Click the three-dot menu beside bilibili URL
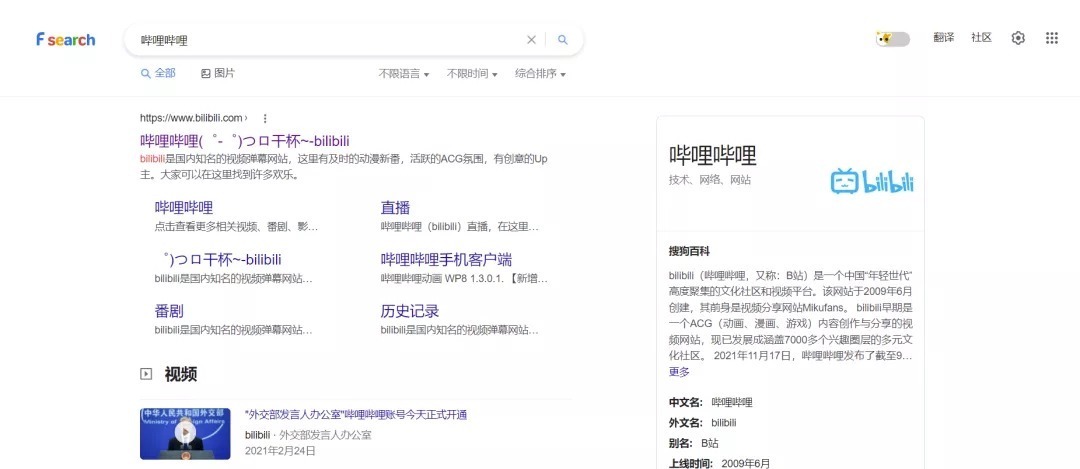1080x469 pixels. (x=265, y=118)
